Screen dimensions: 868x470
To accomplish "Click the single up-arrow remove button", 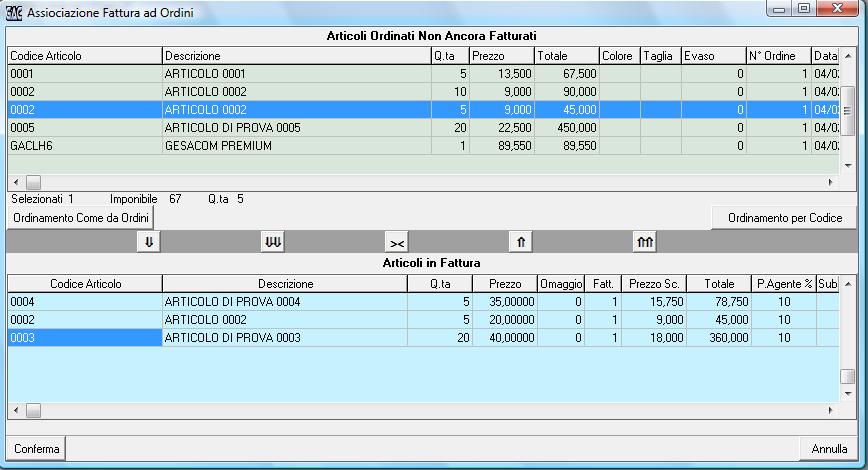I will coord(521,242).
